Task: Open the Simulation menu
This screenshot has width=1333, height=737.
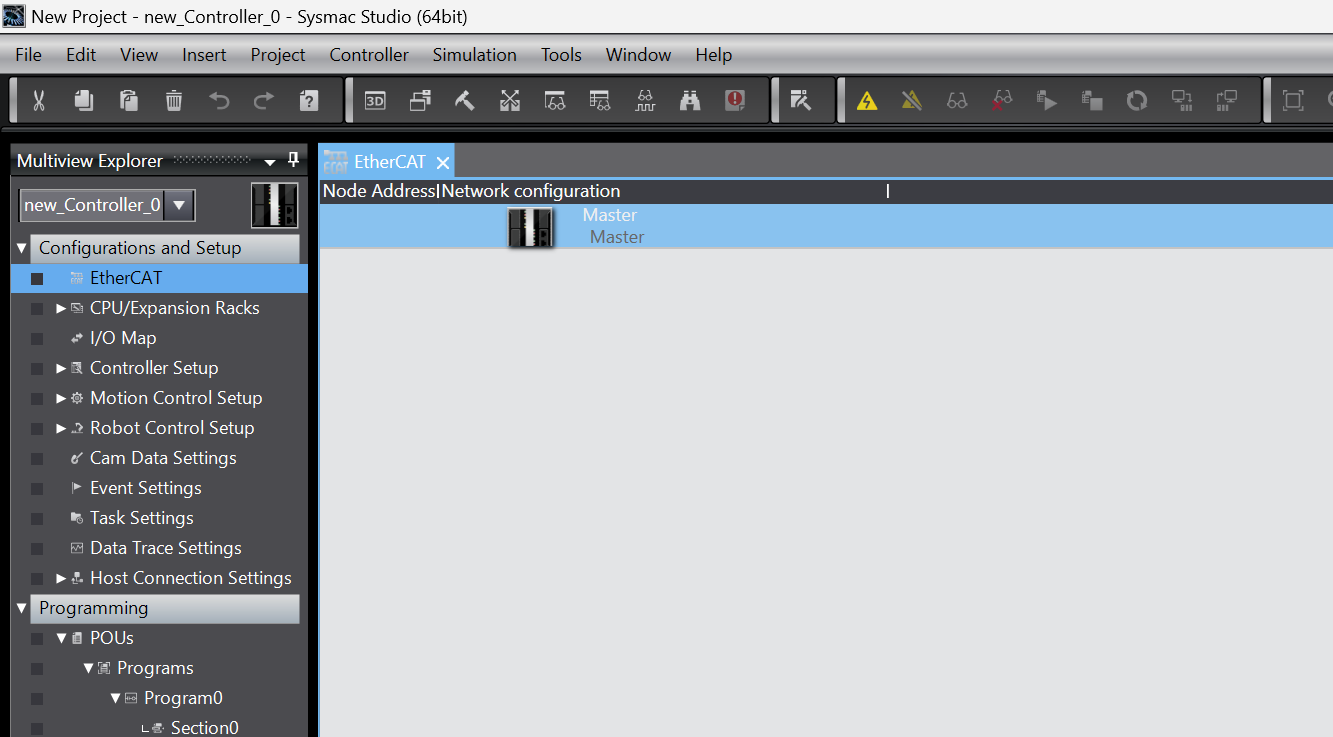Action: (474, 55)
